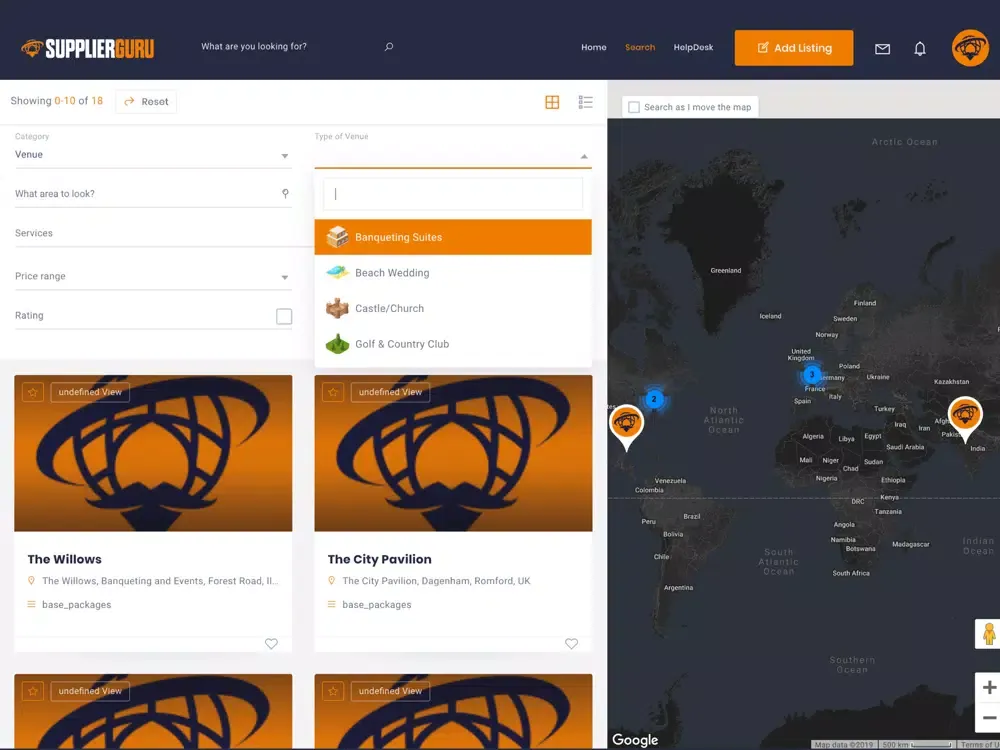Open HelpDesk nav link

click(x=693, y=47)
